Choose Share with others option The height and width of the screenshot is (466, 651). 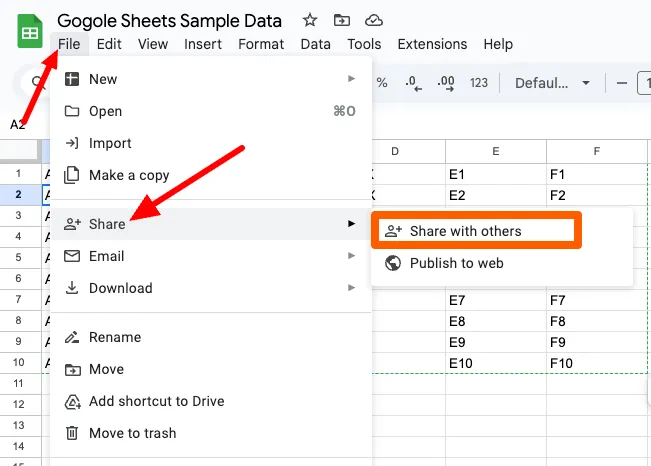(465, 231)
